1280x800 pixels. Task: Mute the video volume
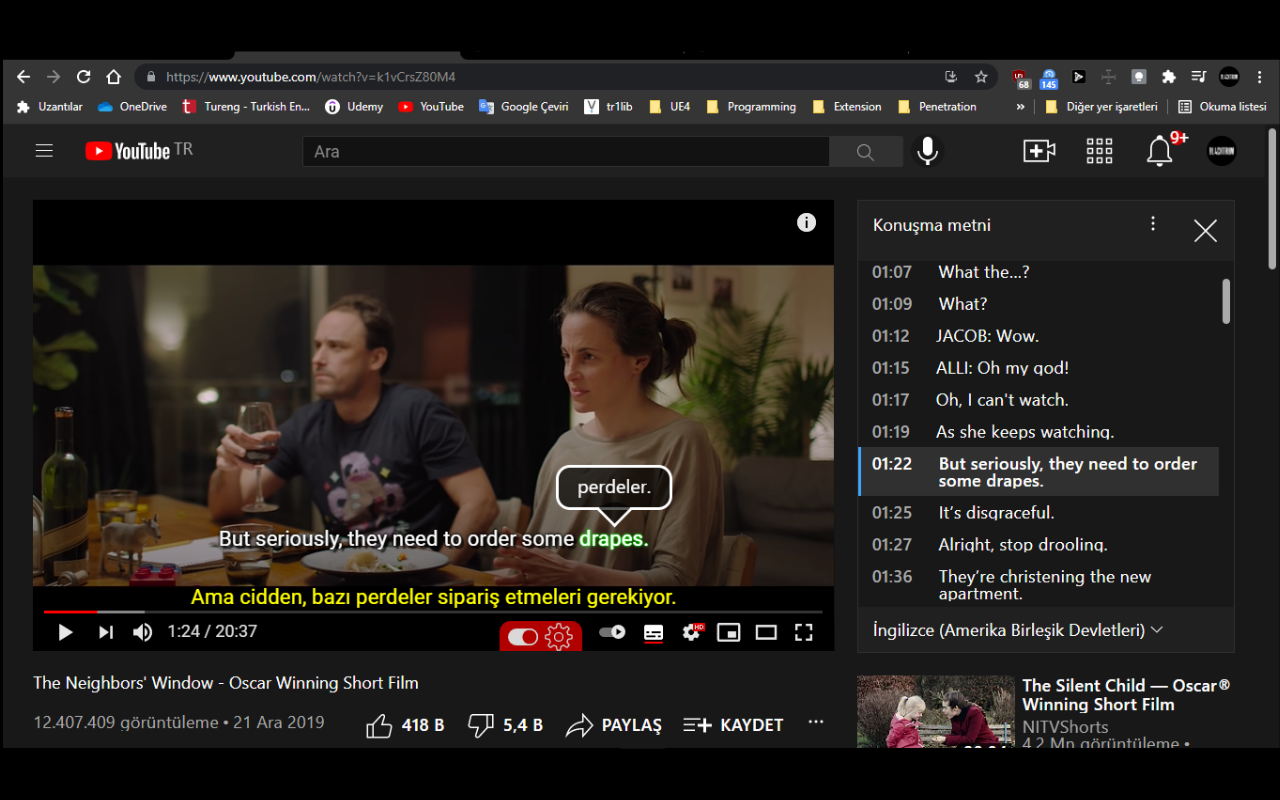coord(143,632)
